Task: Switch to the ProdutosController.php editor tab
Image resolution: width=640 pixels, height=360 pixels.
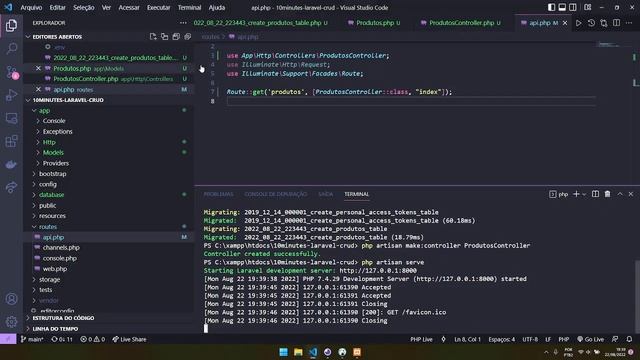Action: (x=462, y=23)
